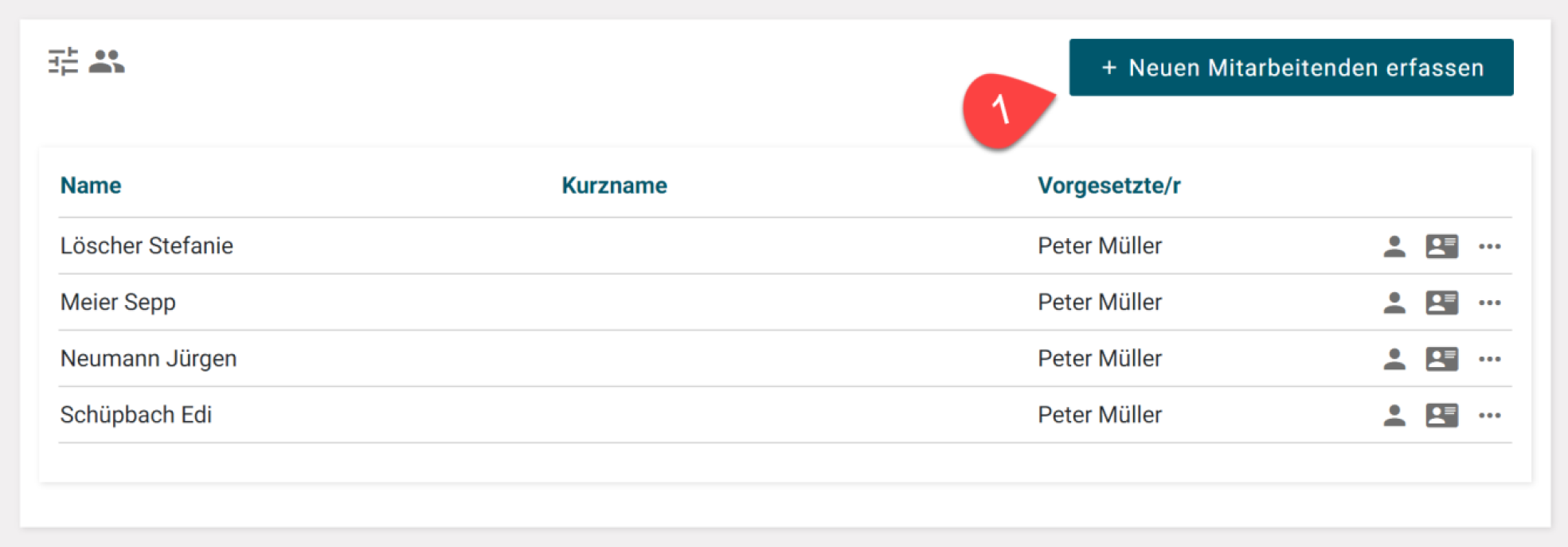Sort by the Kurzname column header
This screenshot has width=1568, height=547.
coord(614,186)
